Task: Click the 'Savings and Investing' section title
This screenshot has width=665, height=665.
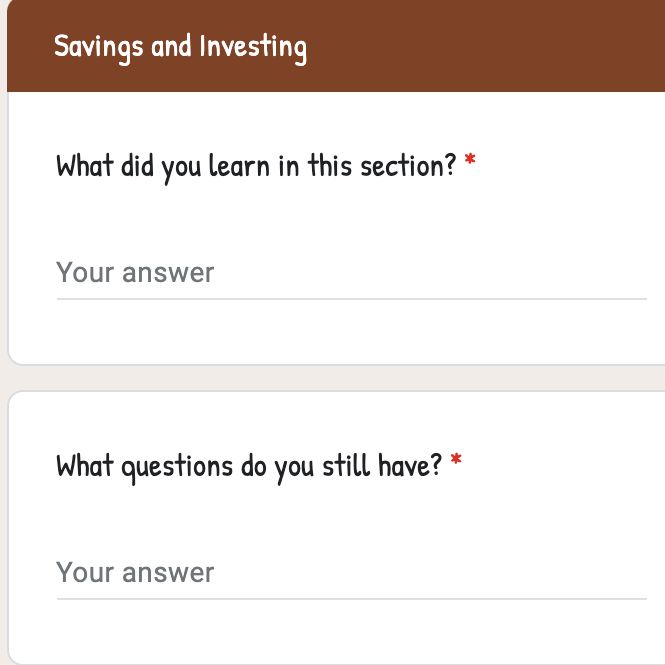Action: (180, 46)
